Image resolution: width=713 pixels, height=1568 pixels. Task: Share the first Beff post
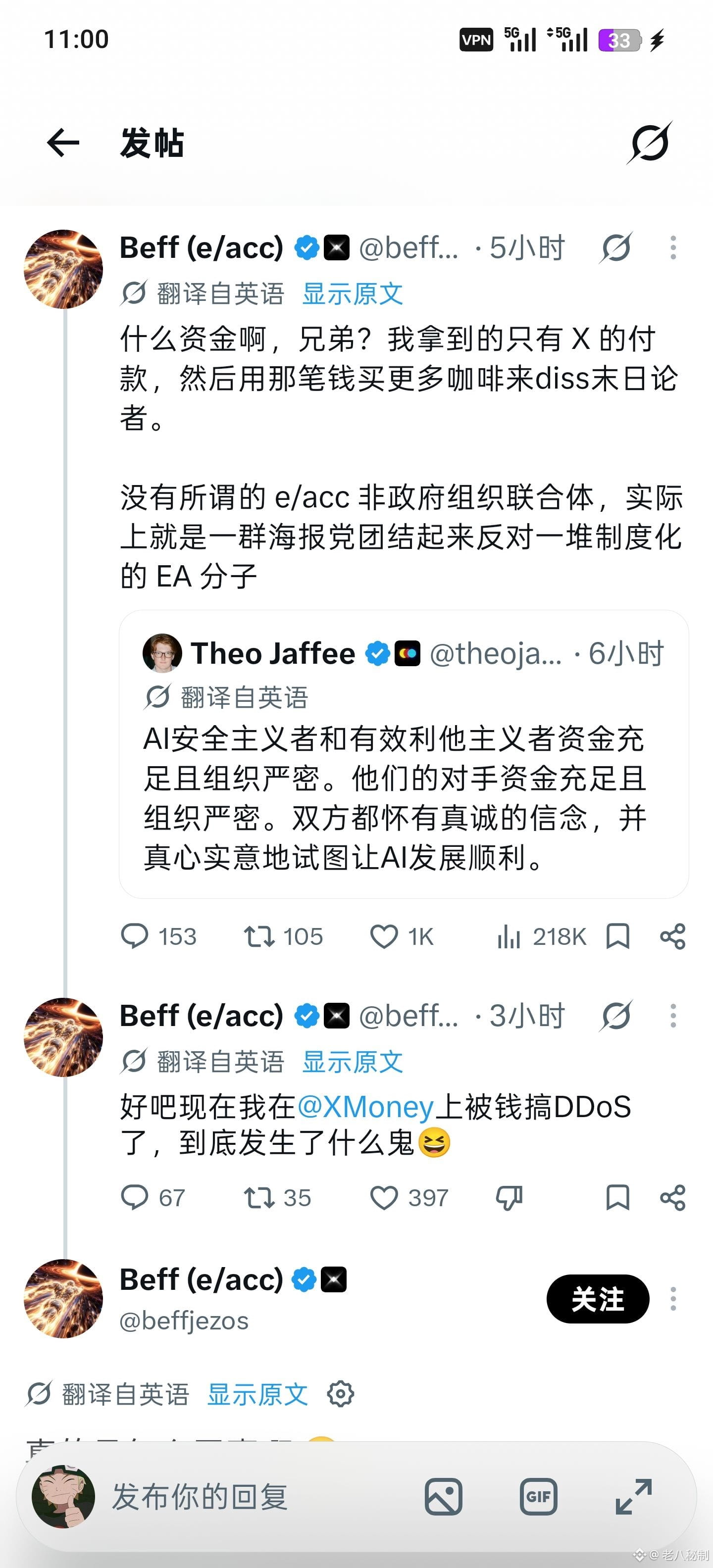673,936
